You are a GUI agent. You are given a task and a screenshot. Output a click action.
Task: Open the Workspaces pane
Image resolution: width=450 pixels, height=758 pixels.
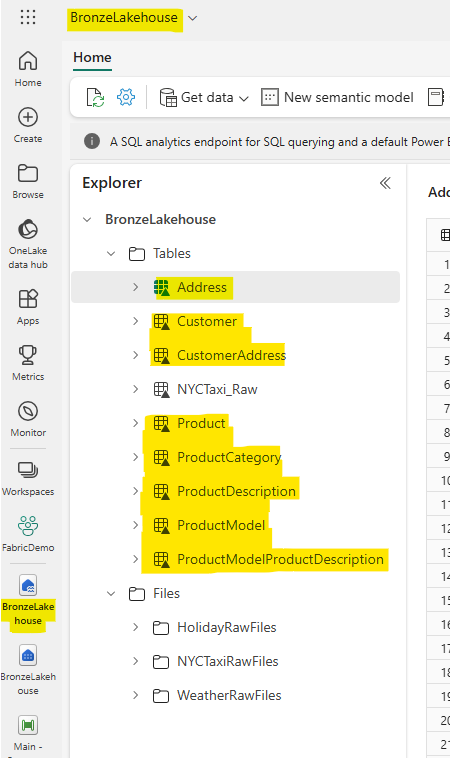28,479
